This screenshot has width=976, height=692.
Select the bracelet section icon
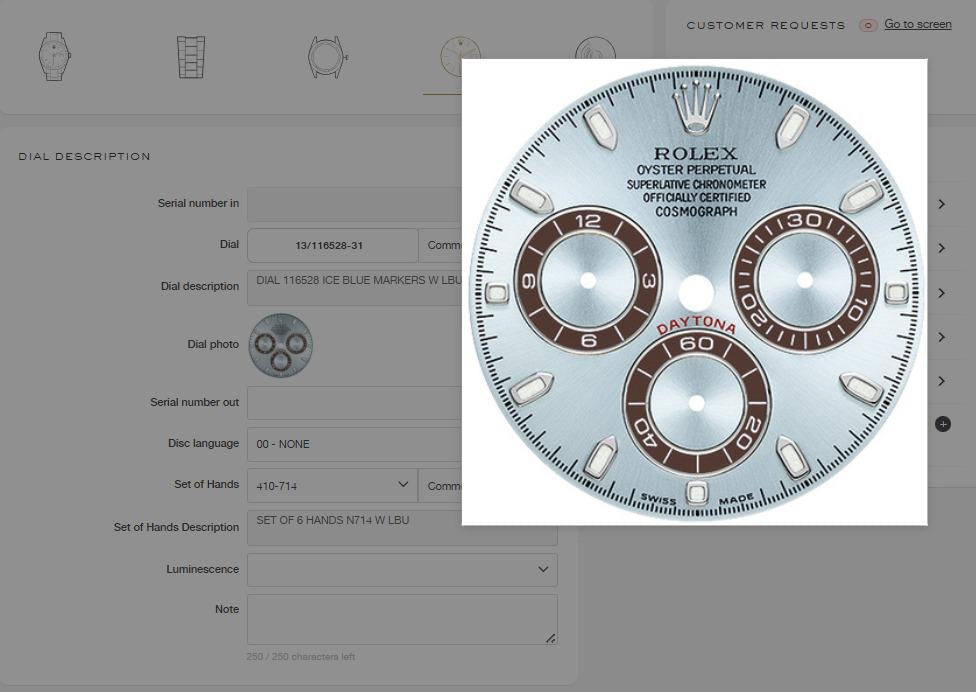[190, 56]
